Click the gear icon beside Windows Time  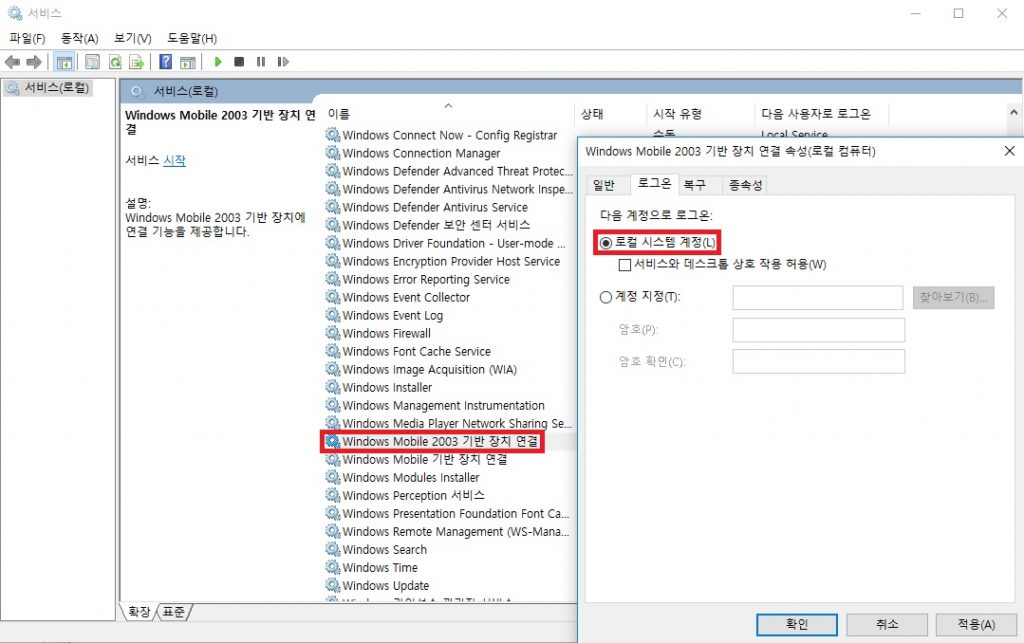[333, 567]
